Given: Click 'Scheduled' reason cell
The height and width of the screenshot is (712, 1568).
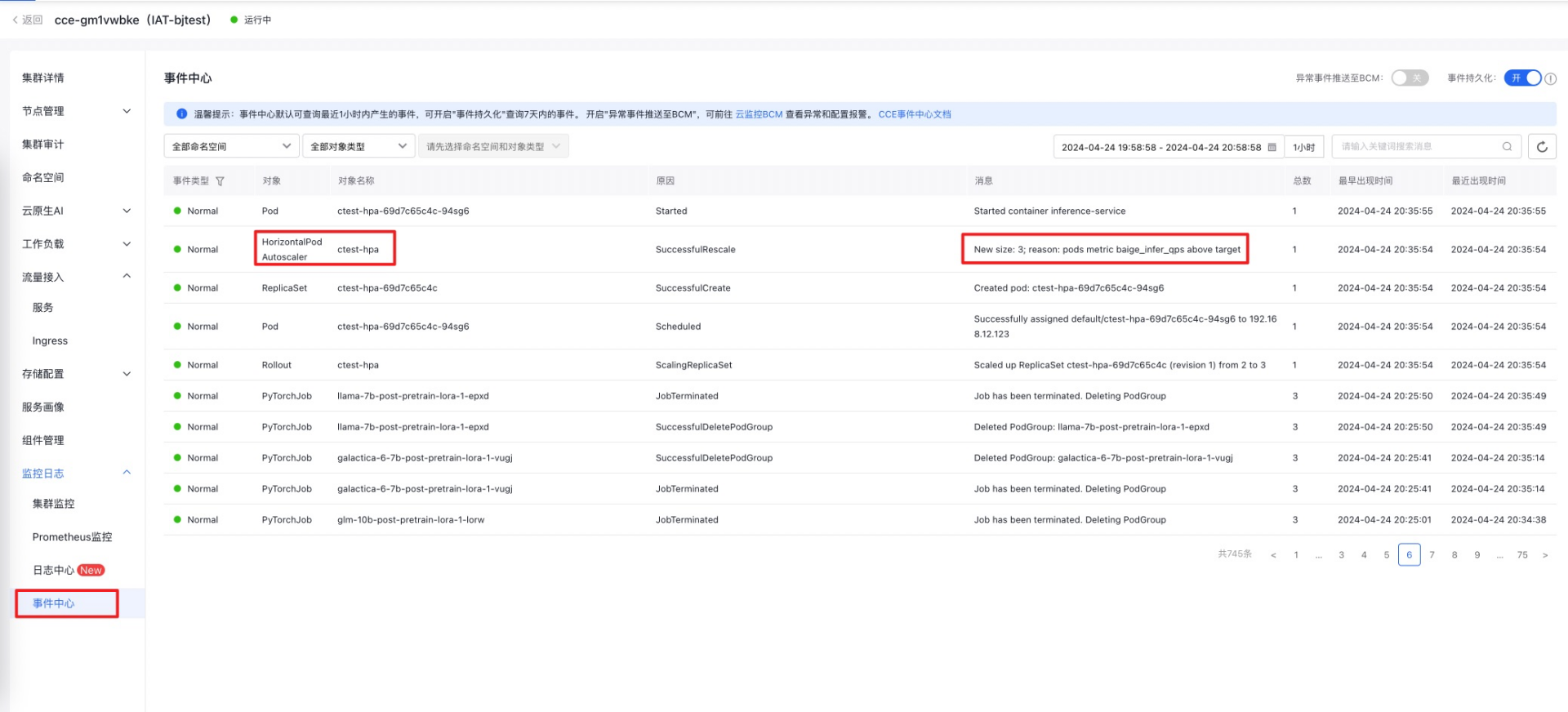Looking at the screenshot, I should tap(678, 327).
